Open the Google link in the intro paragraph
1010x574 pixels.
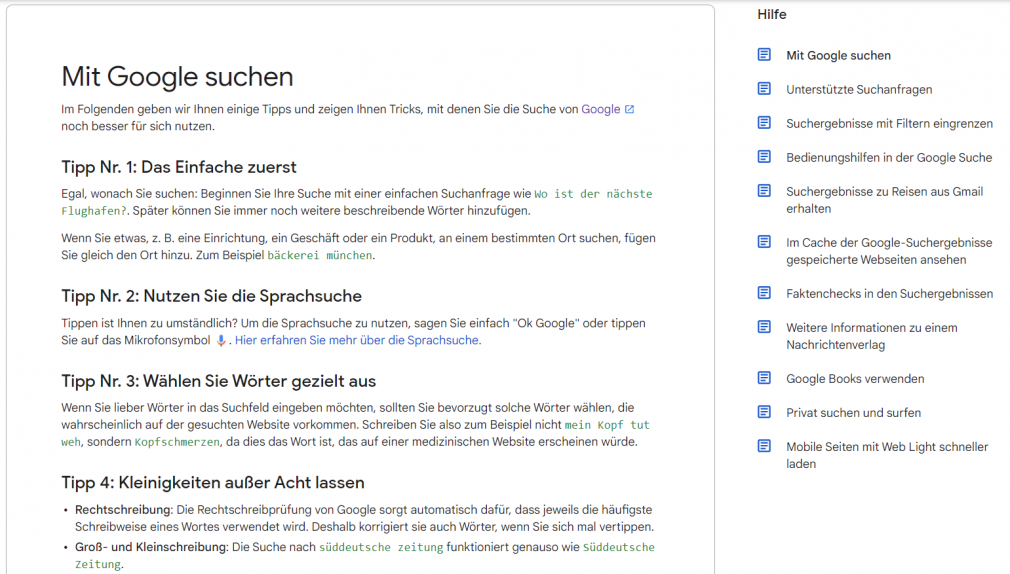click(600, 110)
